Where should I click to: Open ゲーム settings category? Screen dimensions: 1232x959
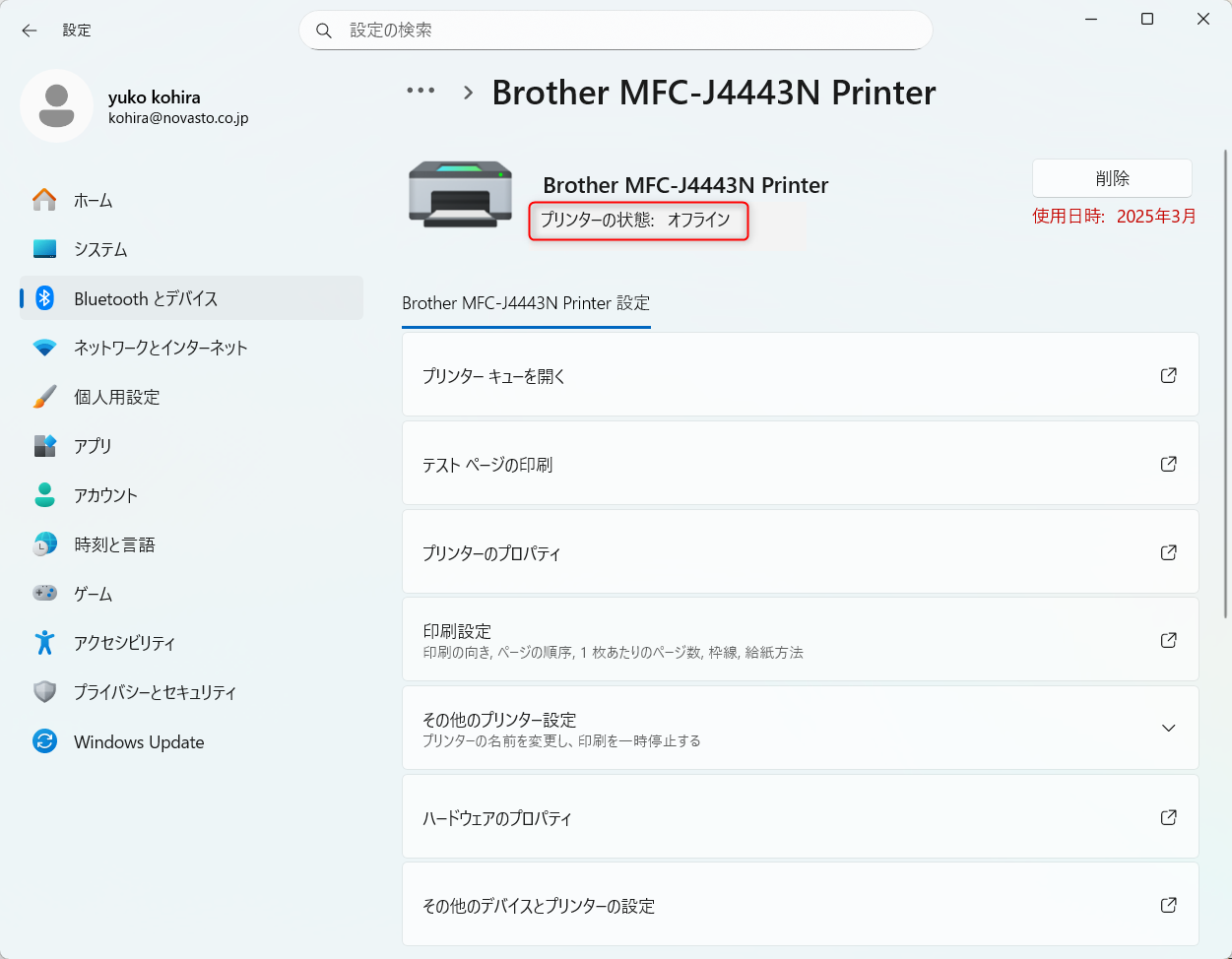(191, 594)
